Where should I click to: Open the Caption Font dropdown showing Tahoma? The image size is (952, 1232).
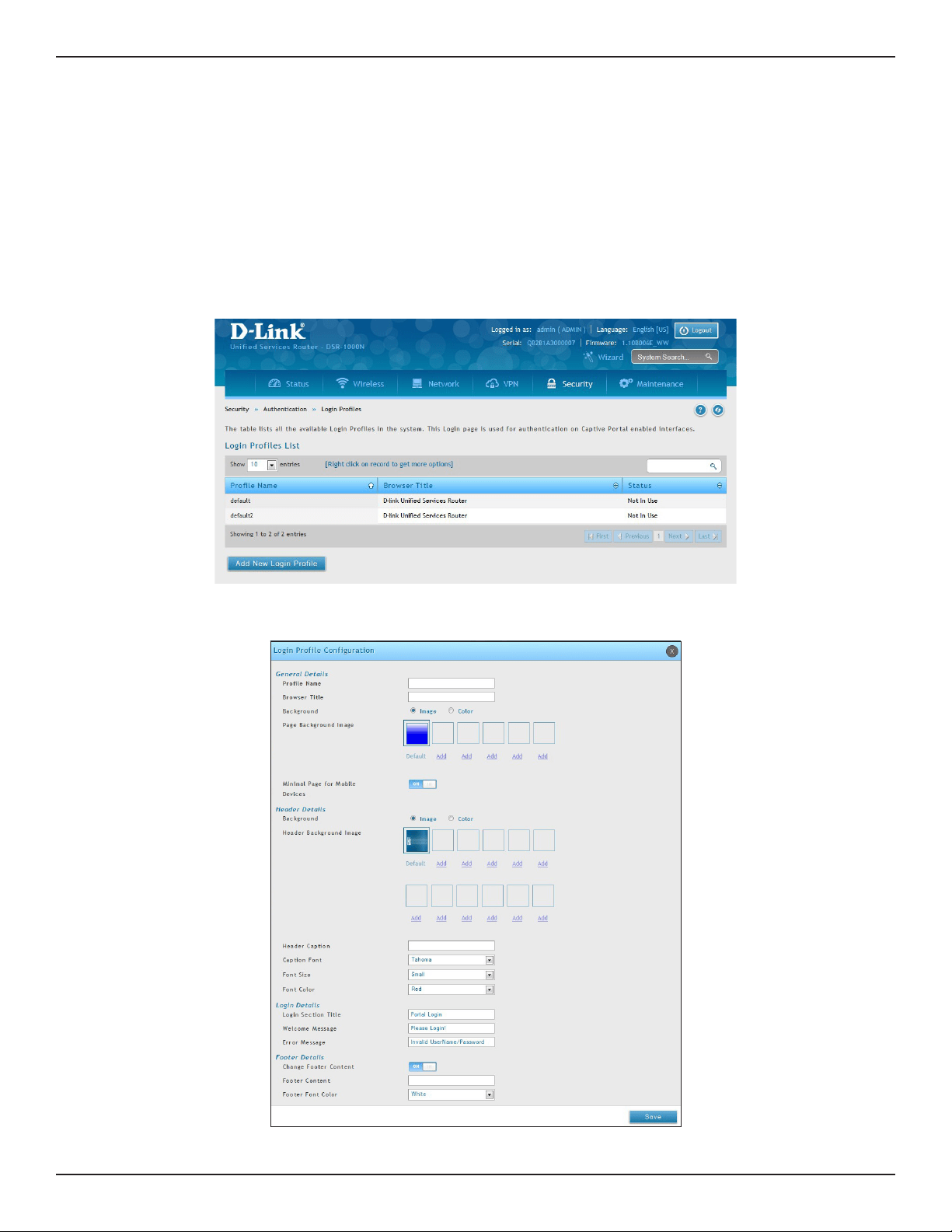452,960
